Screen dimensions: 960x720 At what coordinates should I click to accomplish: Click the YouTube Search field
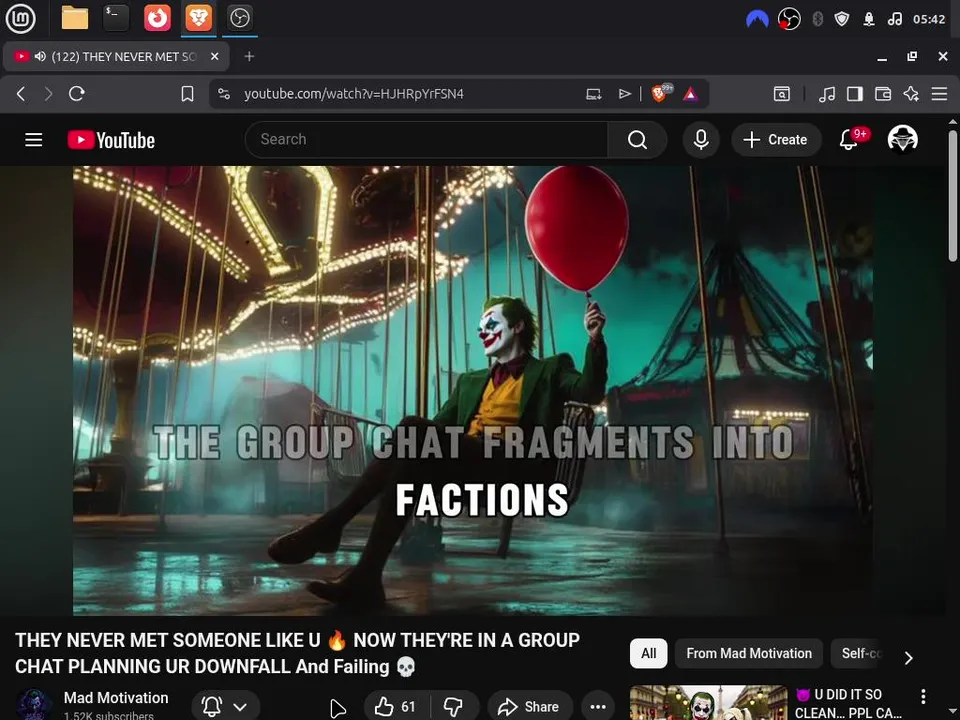[x=427, y=140]
